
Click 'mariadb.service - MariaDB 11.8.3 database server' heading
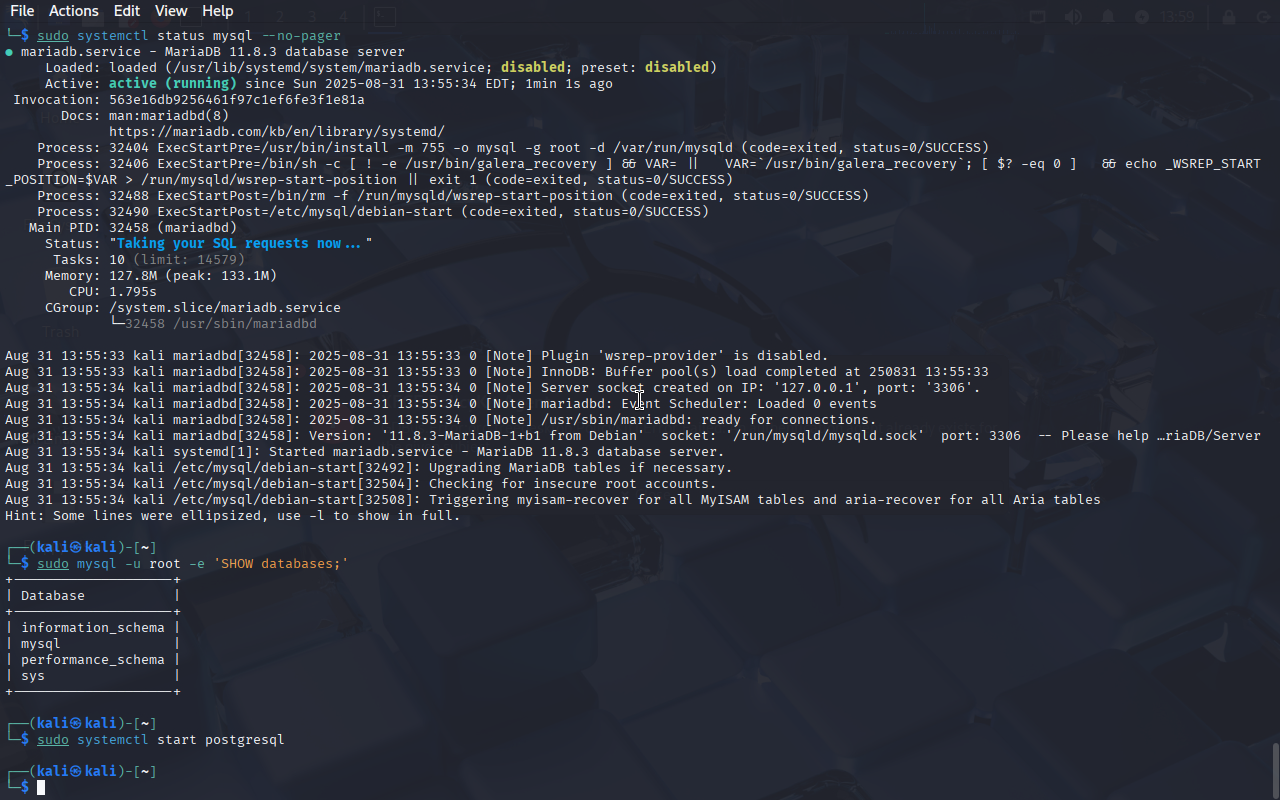pyautogui.click(x=213, y=52)
